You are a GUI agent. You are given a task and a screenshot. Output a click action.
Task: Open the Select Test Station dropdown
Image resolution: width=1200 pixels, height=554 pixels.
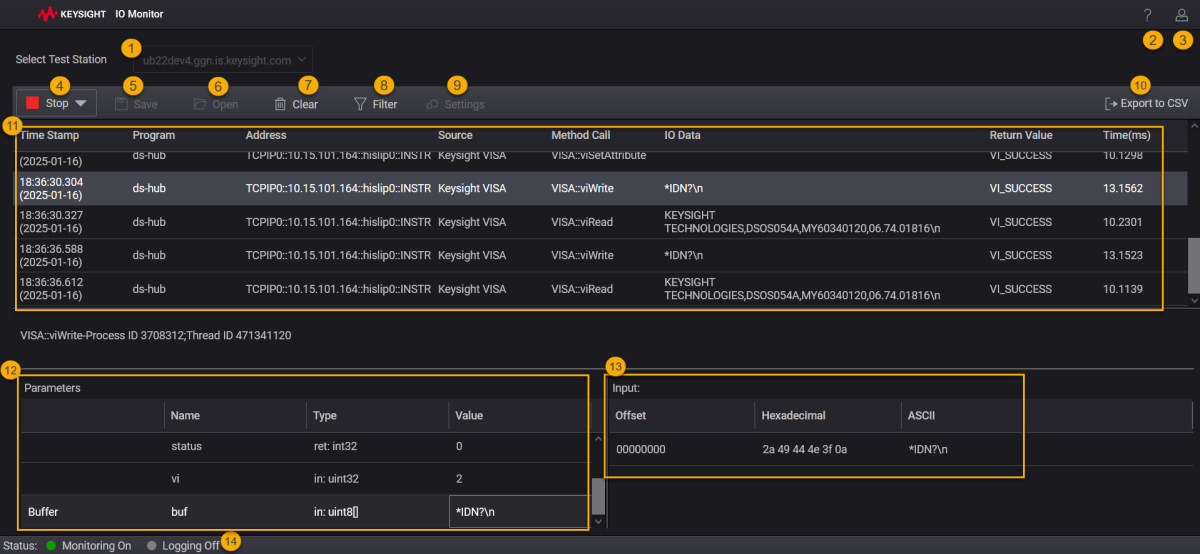click(222, 60)
